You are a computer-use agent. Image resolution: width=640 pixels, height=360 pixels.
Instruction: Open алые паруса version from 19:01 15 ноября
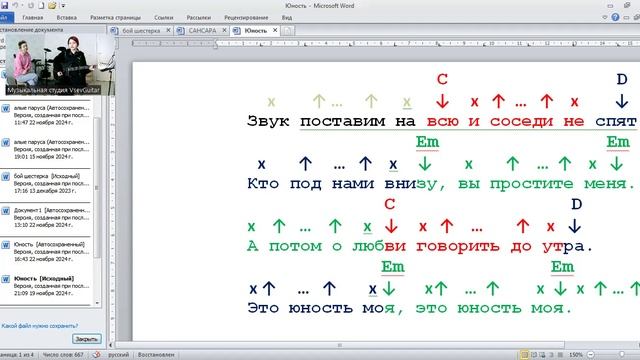click(x=46, y=149)
